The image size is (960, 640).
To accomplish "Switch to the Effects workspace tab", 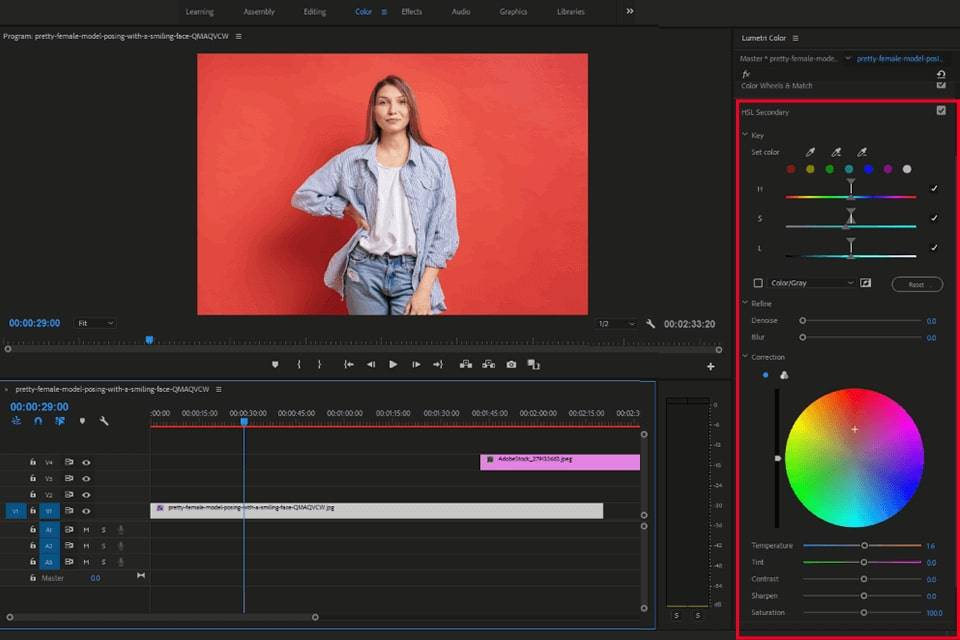I will (411, 12).
